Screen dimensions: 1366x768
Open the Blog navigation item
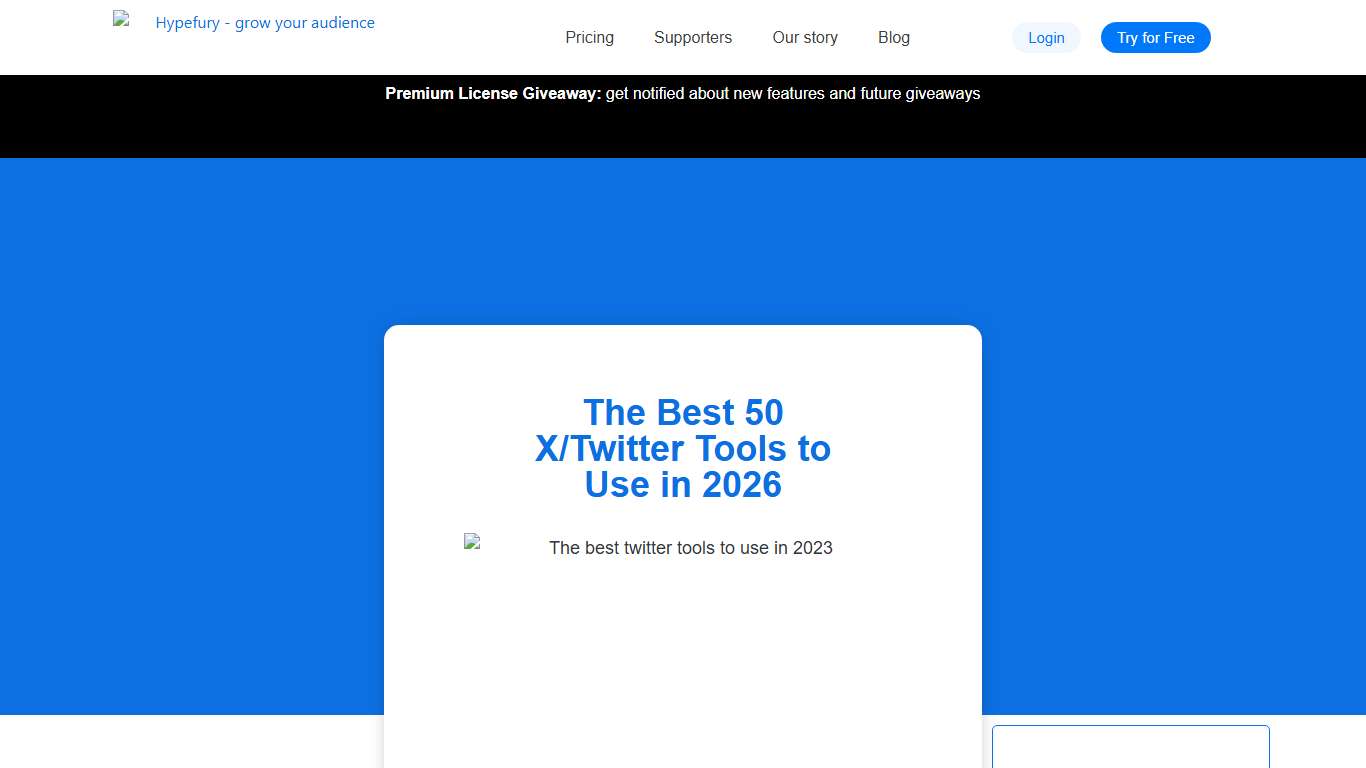click(893, 37)
